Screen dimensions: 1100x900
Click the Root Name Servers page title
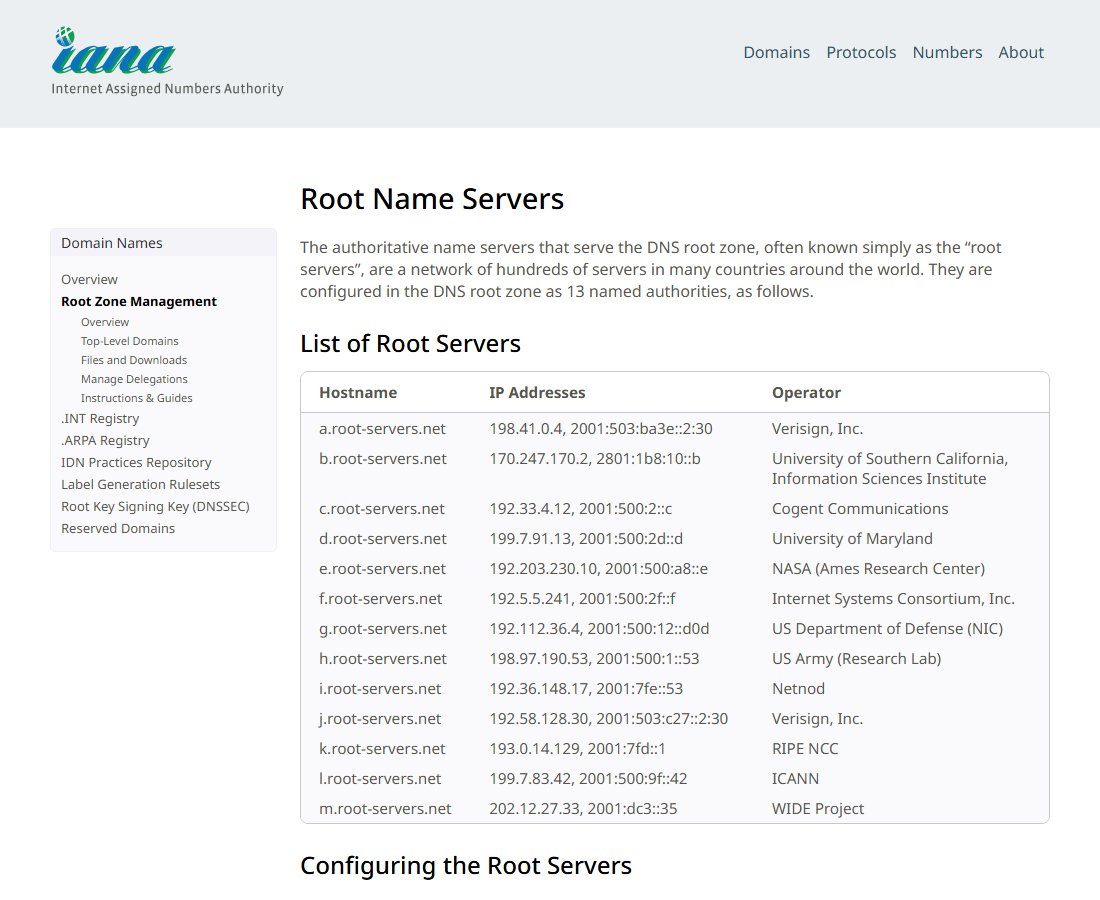pos(432,199)
